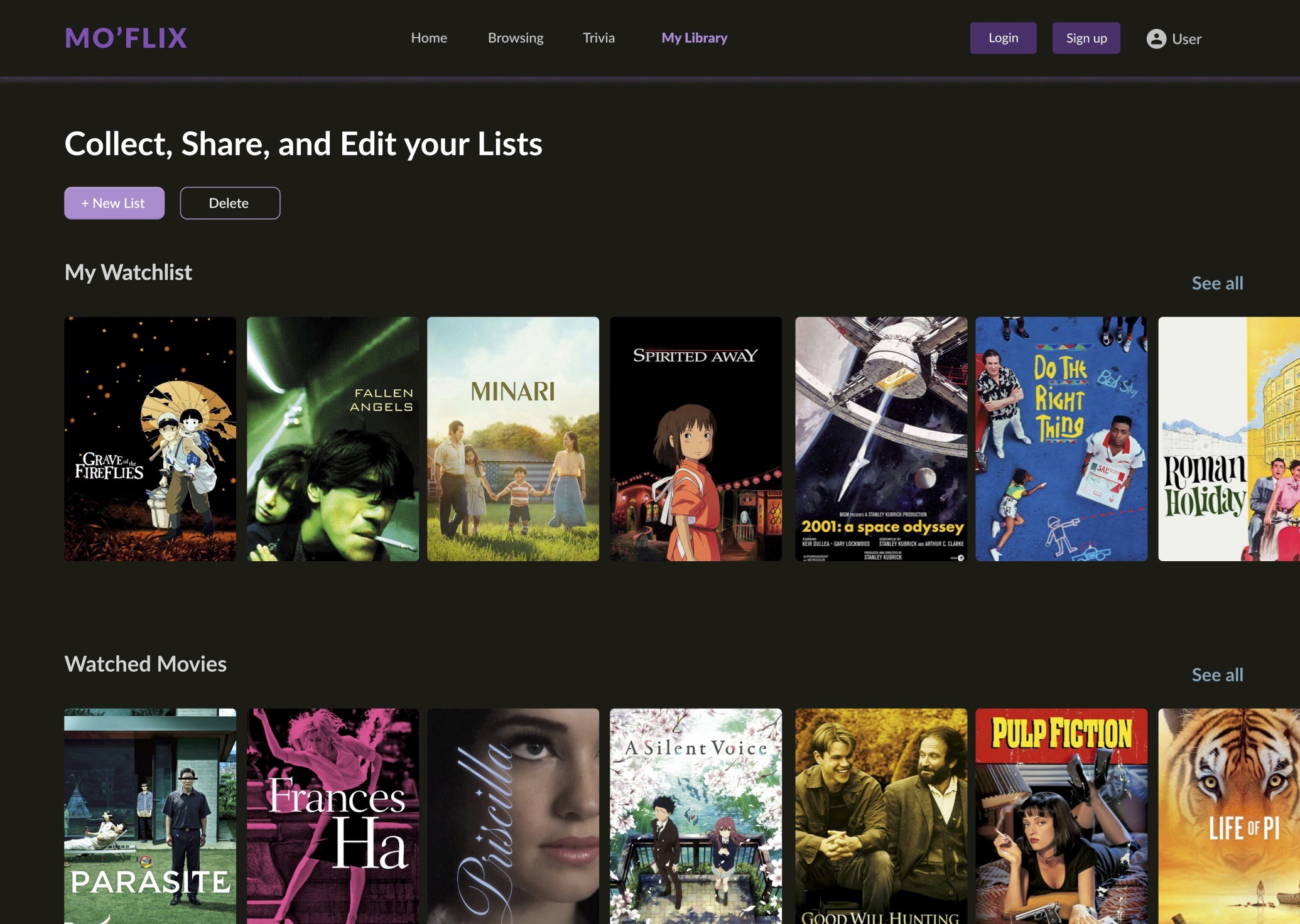See all in My Watchlist

(1217, 283)
